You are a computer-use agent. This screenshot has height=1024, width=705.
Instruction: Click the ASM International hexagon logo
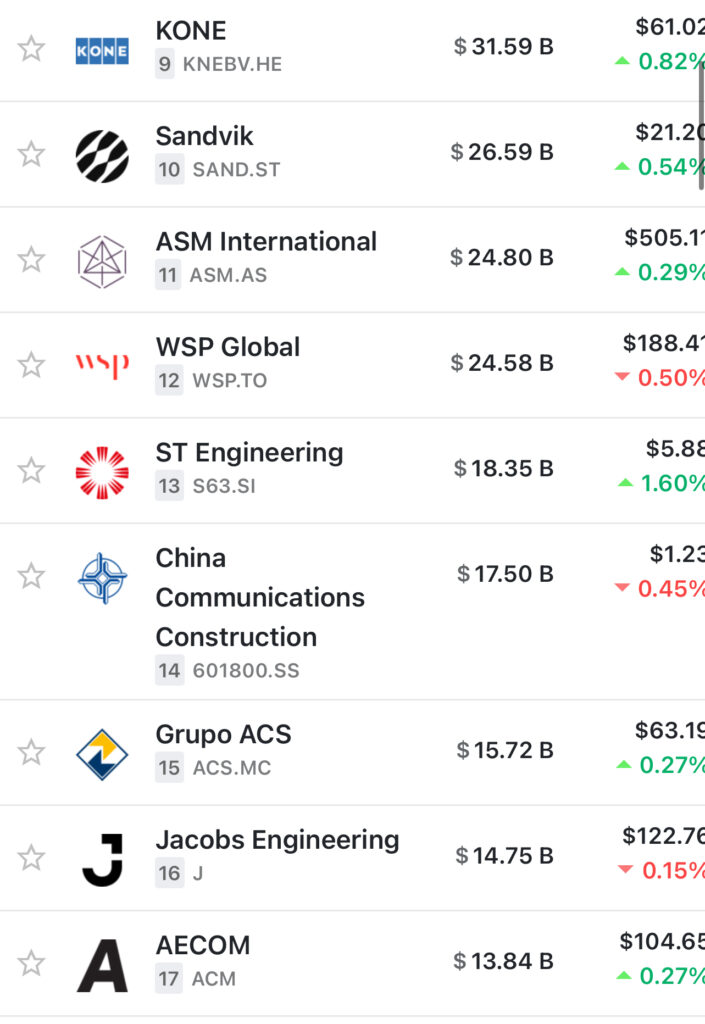[102, 262]
